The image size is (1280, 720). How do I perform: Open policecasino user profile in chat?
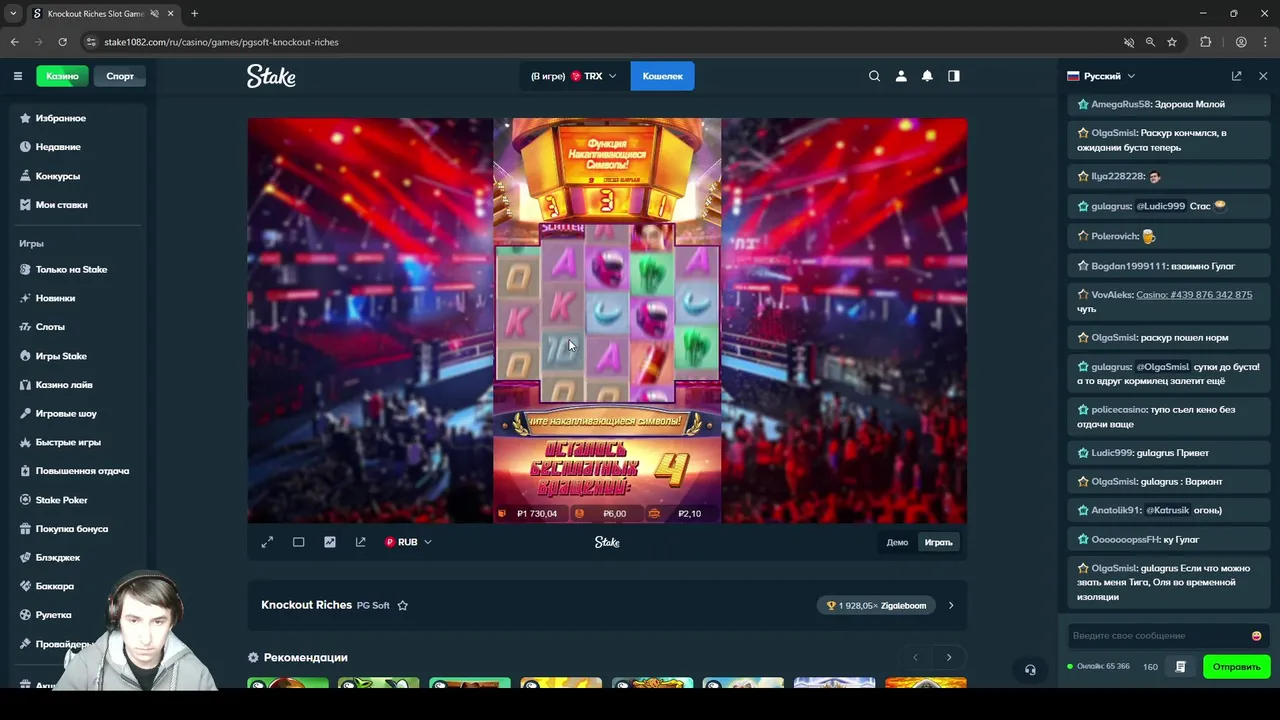pyautogui.click(x=1119, y=410)
